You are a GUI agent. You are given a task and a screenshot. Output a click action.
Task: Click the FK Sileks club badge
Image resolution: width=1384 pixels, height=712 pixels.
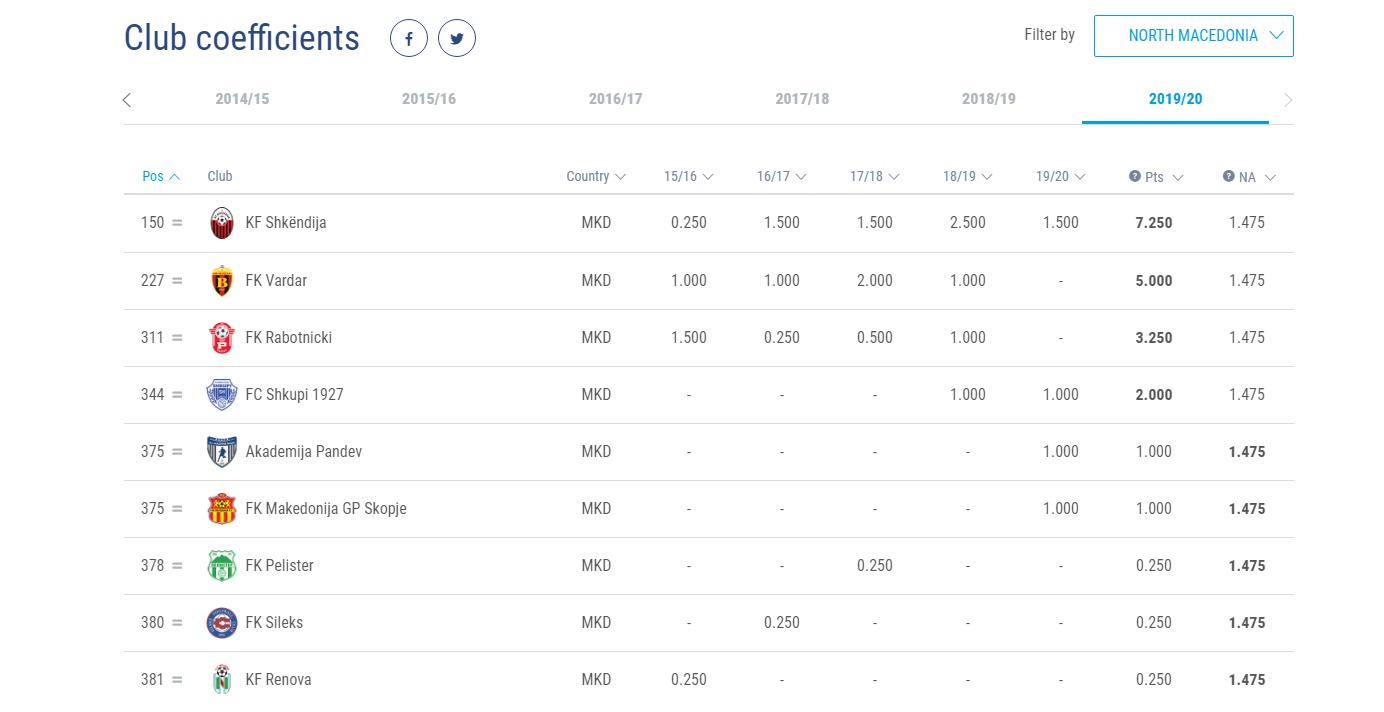point(222,623)
